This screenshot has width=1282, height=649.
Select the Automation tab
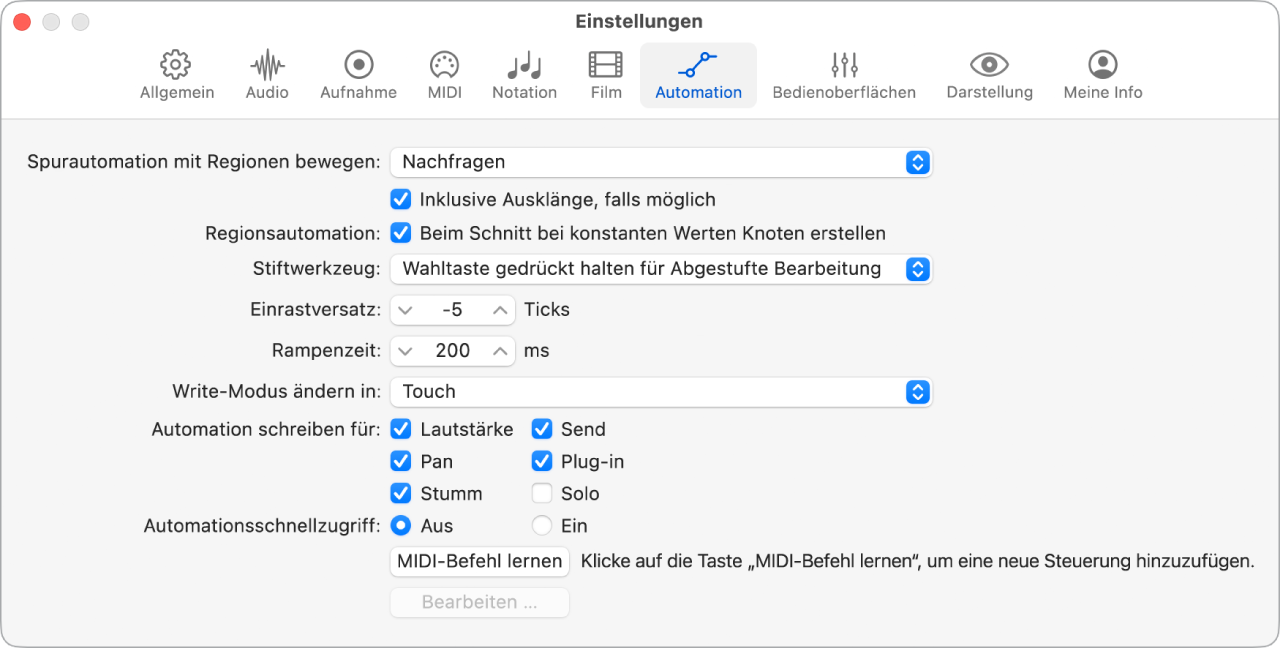[x=697, y=72]
